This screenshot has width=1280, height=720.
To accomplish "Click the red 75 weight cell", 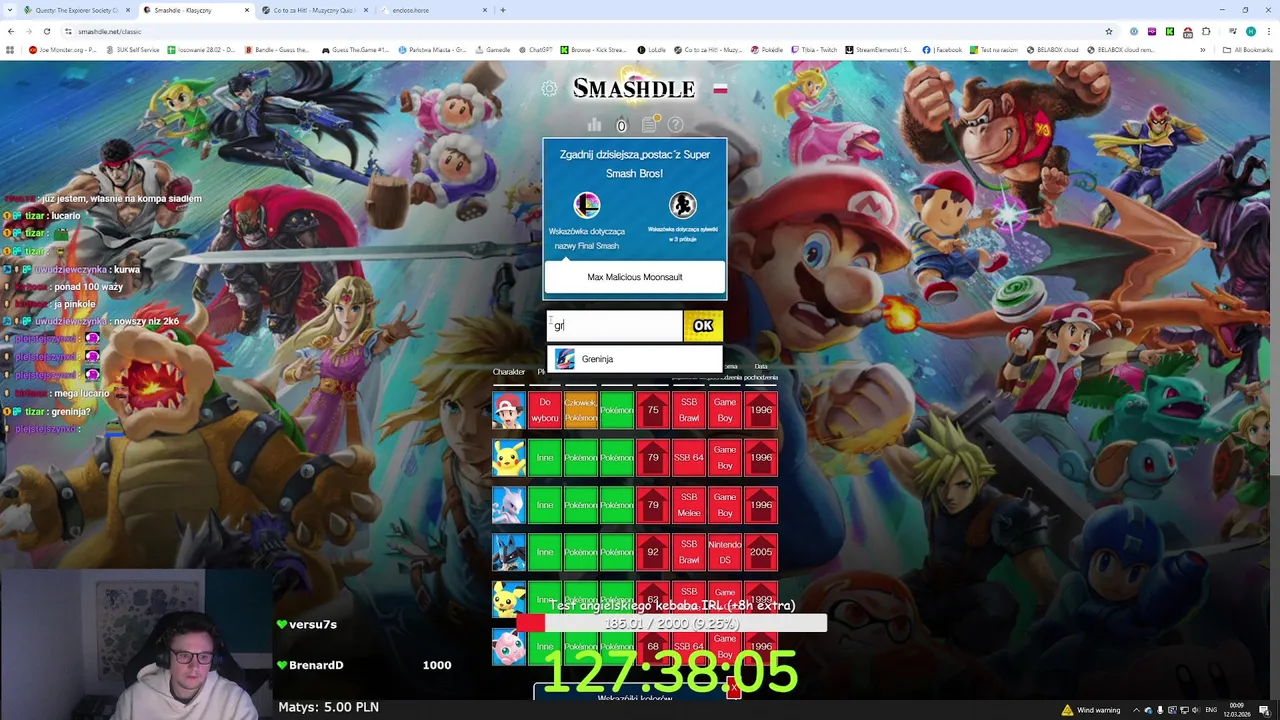I will click(653, 410).
